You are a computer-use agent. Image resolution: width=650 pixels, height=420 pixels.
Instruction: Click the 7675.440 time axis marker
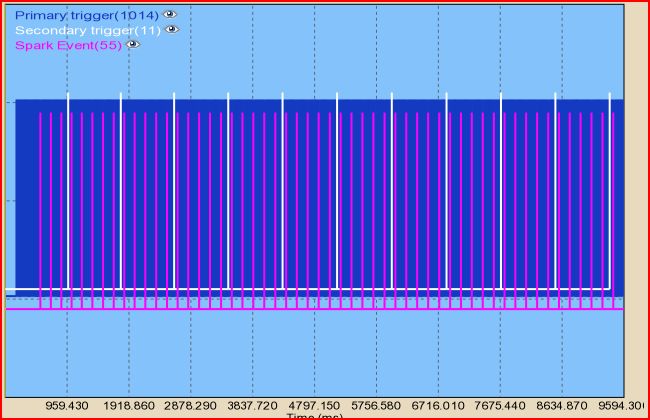click(x=501, y=406)
